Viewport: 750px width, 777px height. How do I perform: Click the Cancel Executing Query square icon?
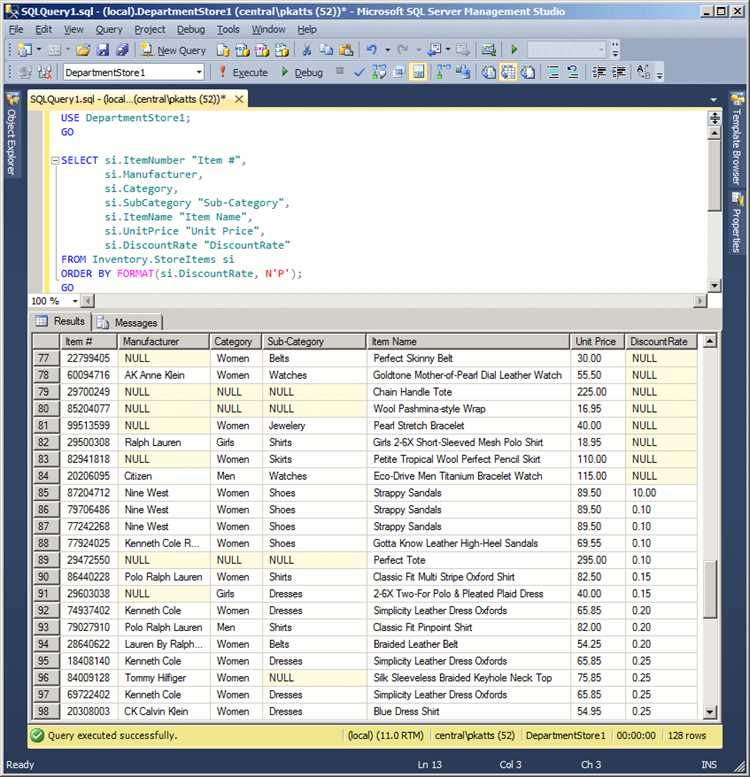(339, 71)
